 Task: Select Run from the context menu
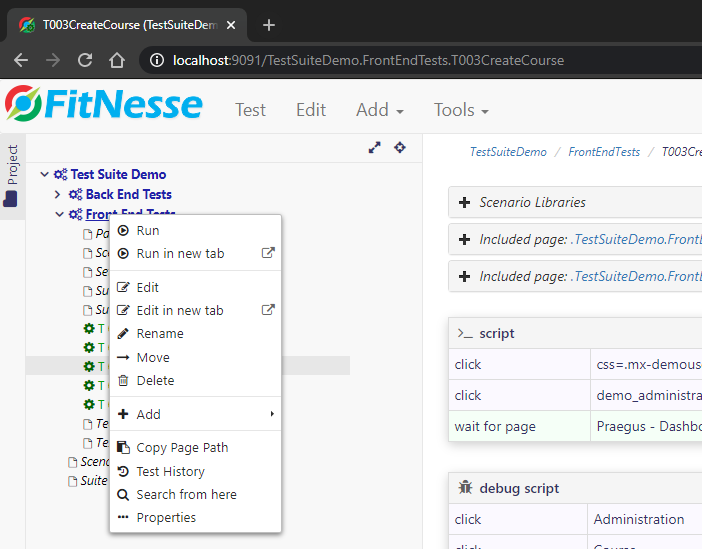point(195,231)
